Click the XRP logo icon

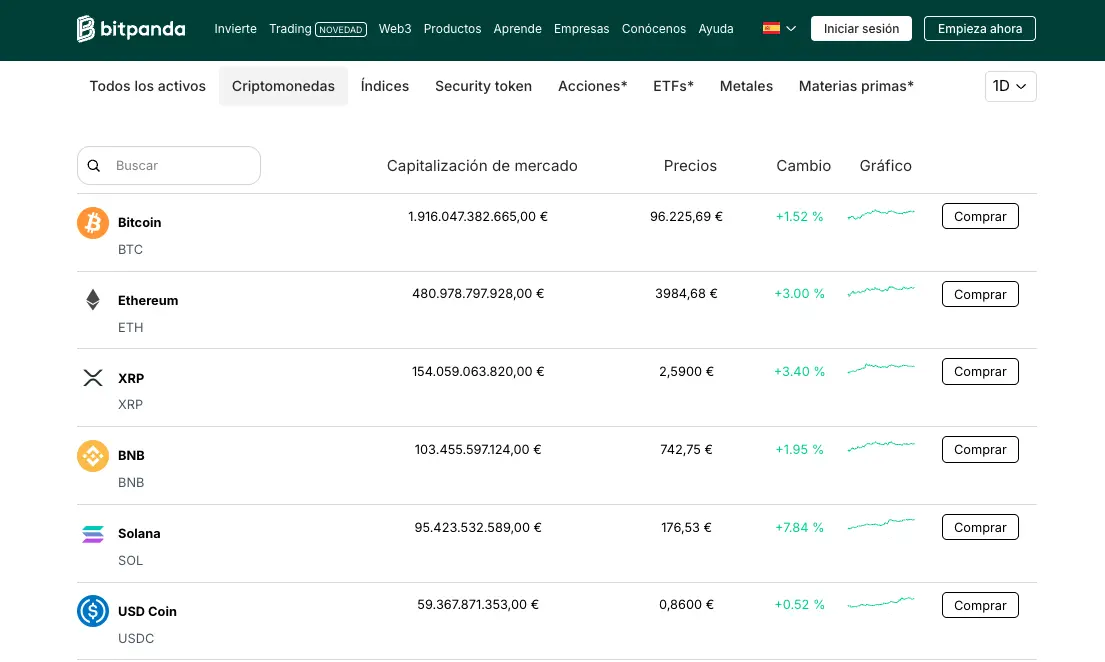(93, 378)
